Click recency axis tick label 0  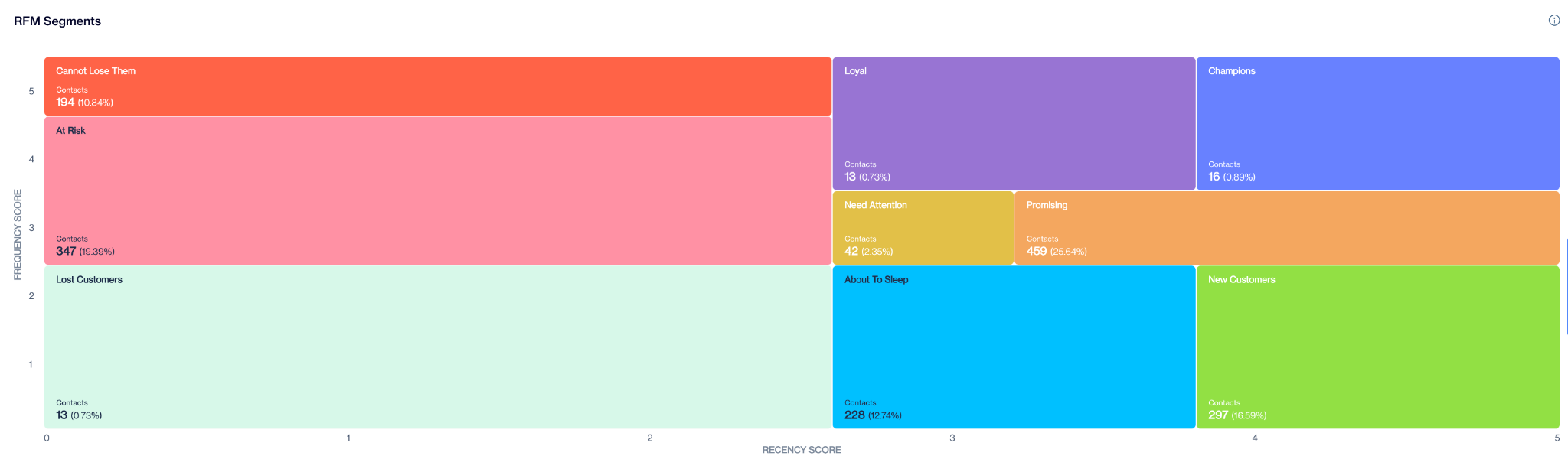click(47, 438)
